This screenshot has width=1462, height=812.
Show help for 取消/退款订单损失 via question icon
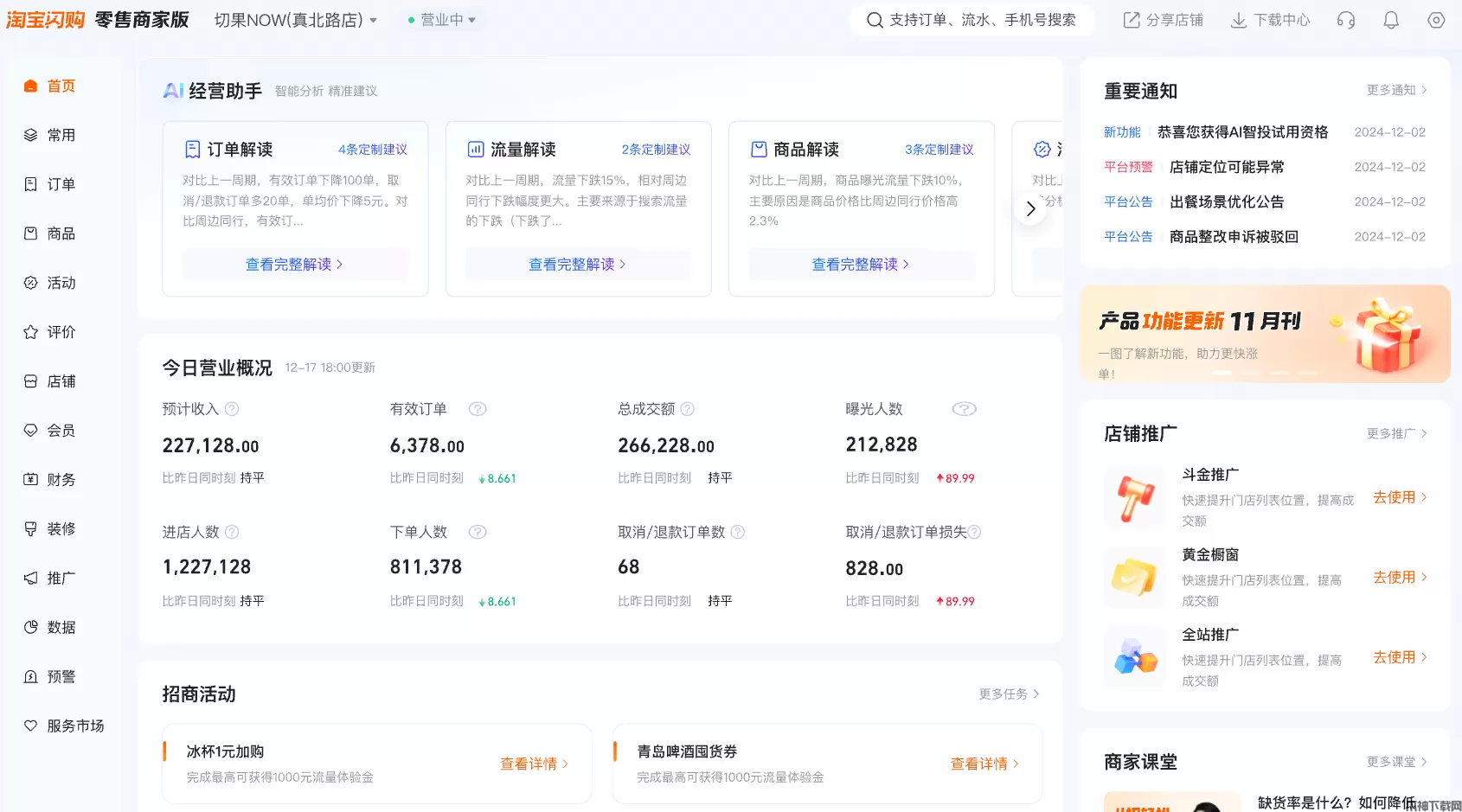click(974, 532)
